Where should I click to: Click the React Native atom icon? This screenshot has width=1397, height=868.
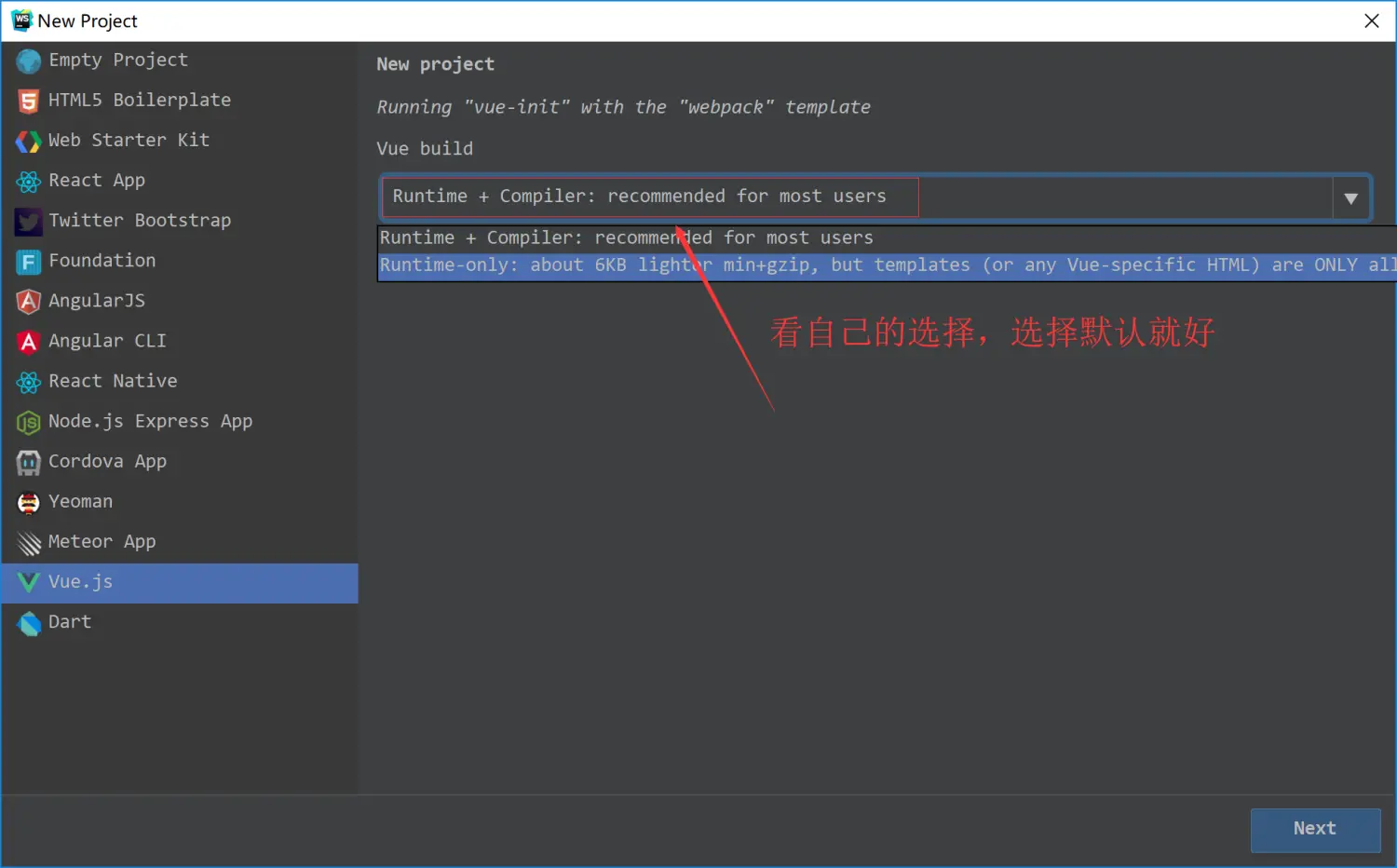click(x=29, y=382)
